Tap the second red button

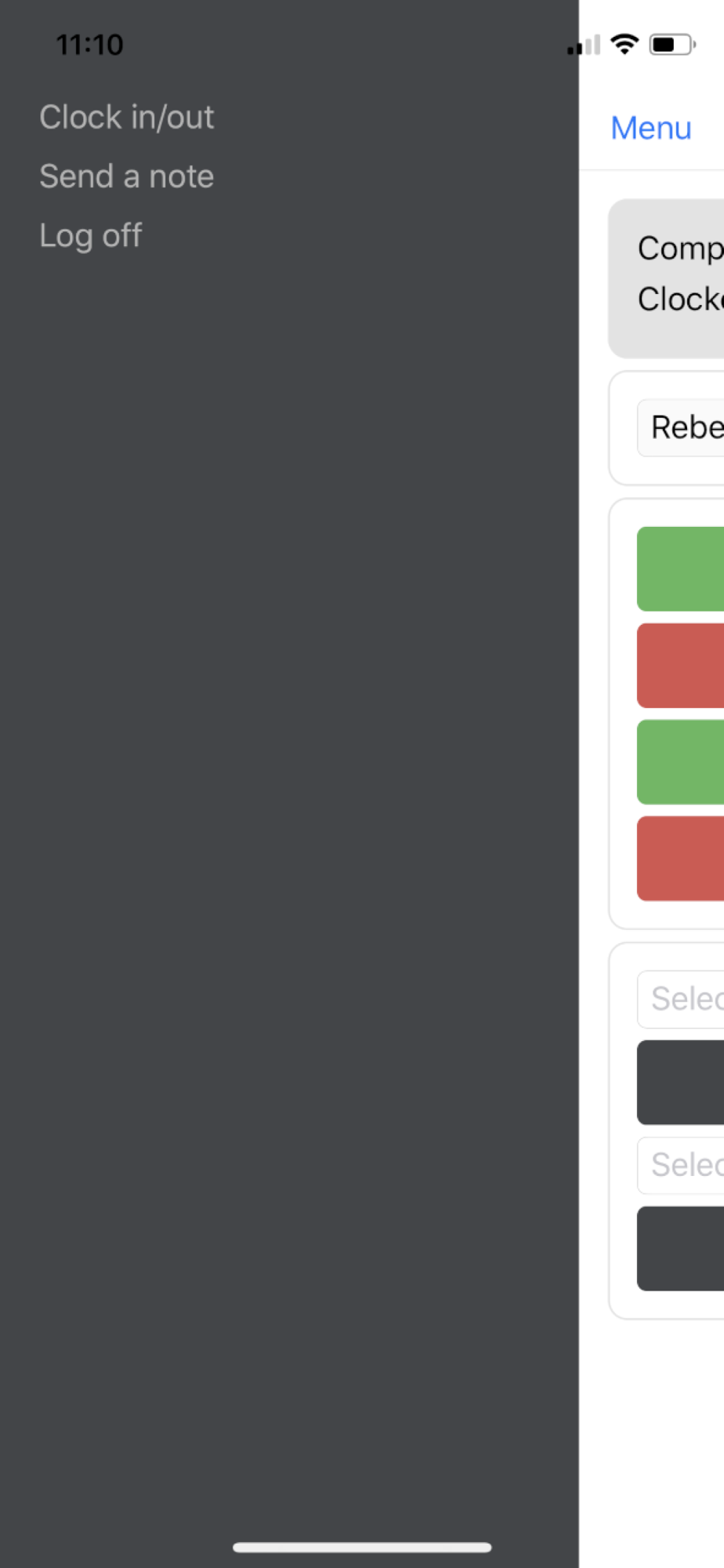coord(680,858)
